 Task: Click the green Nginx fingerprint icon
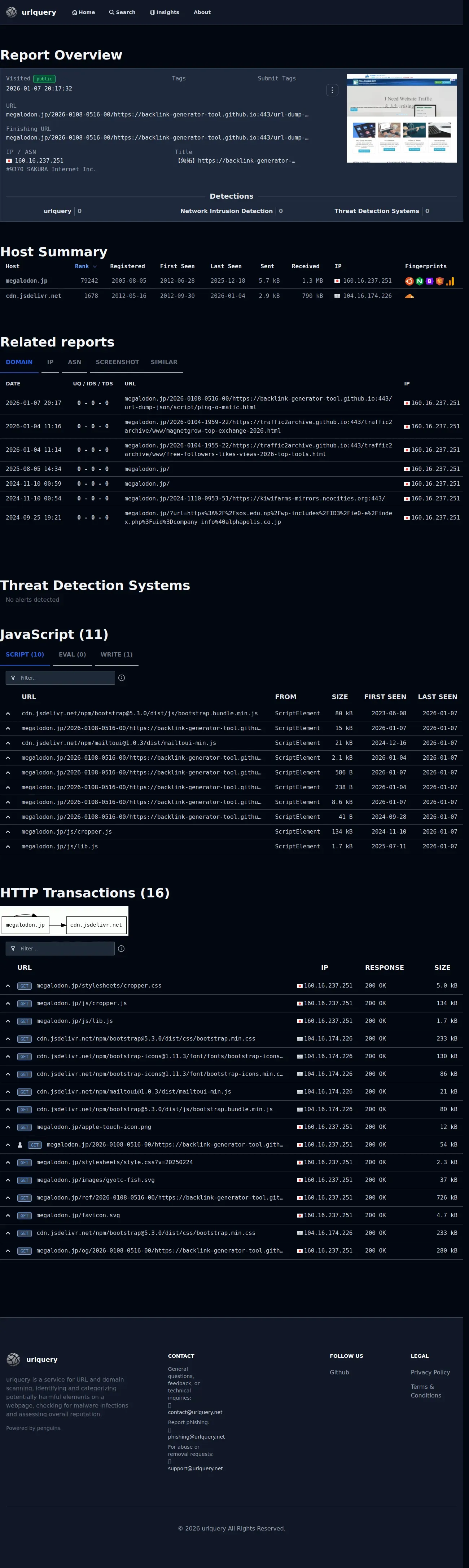tap(419, 281)
